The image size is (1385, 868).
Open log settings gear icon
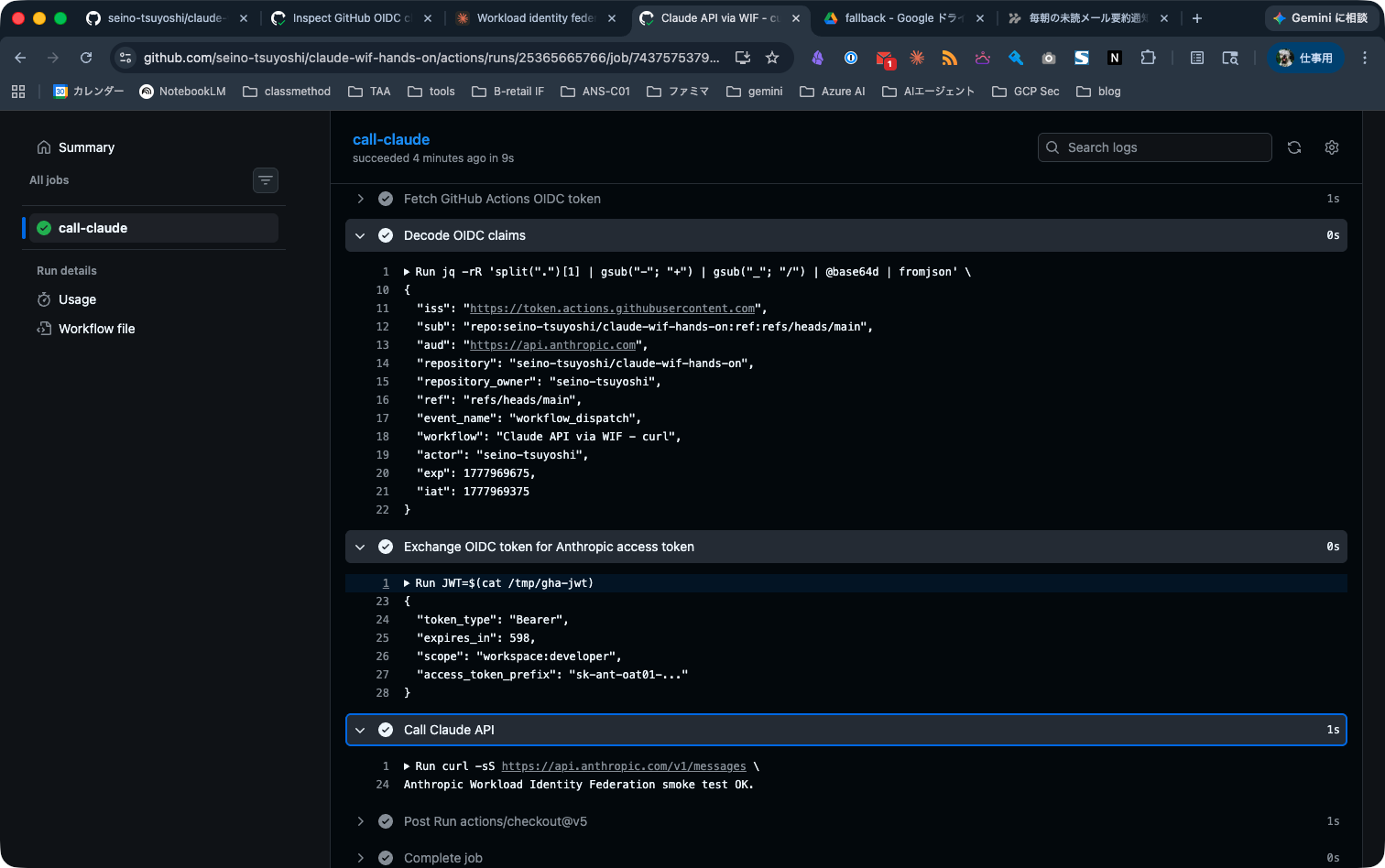1332,147
